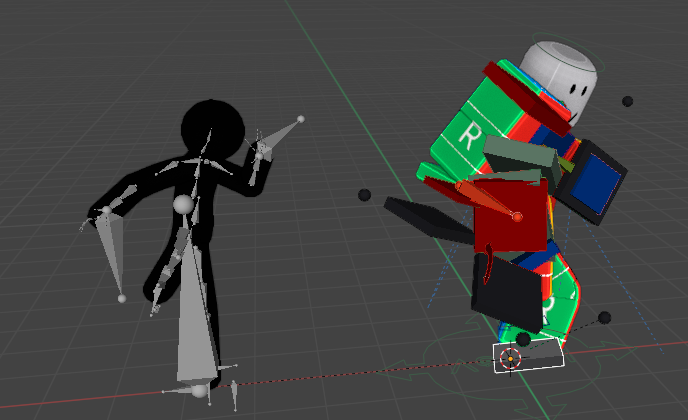The height and width of the screenshot is (420, 688).
Task: Click the gray bone sphere at stickman's foot
Action: [199, 391]
